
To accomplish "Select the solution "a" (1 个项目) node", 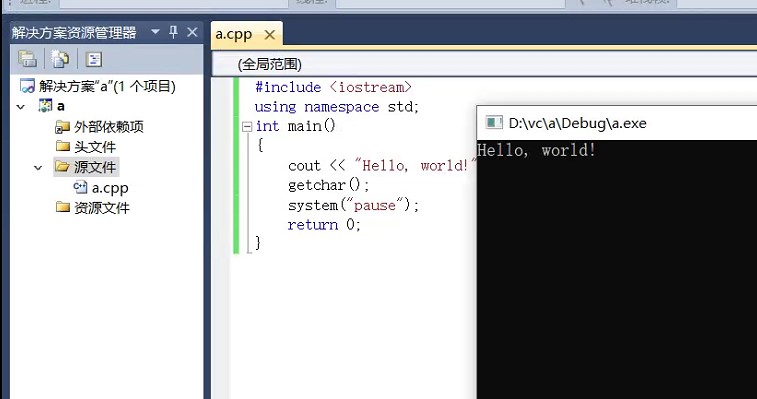I will (x=107, y=86).
